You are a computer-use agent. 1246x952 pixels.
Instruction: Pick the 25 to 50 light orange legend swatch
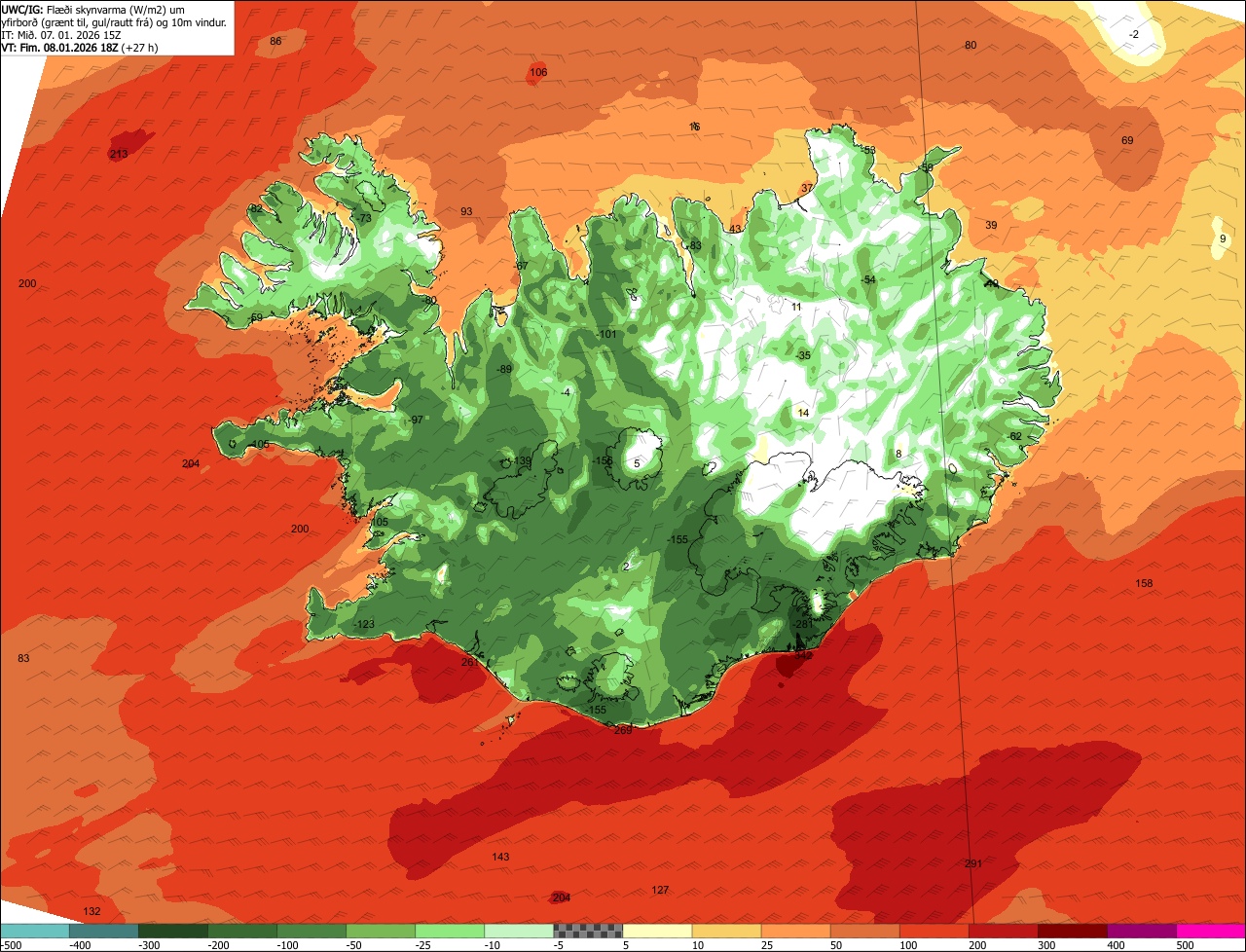795,931
